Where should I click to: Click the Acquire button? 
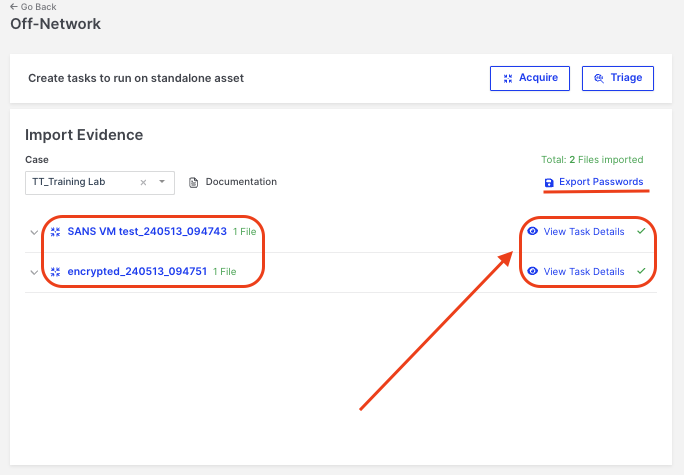click(530, 78)
